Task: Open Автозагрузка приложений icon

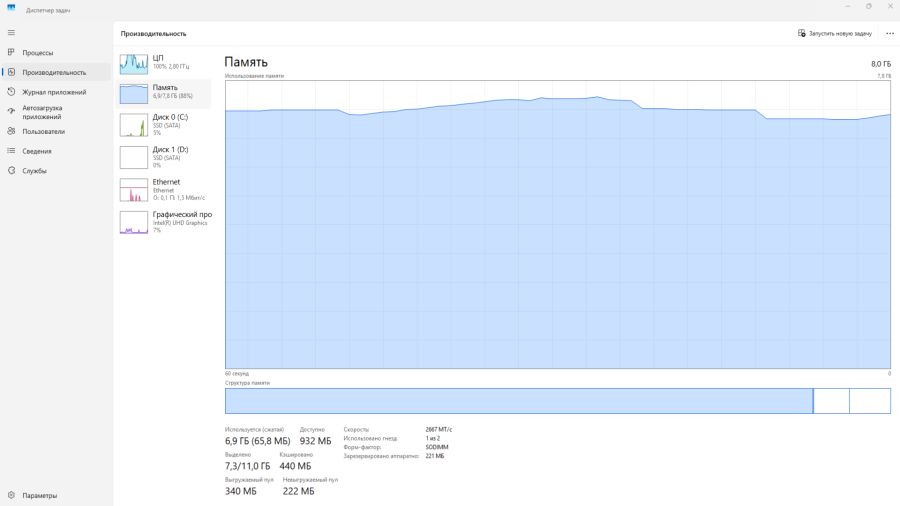Action: pos(11,112)
